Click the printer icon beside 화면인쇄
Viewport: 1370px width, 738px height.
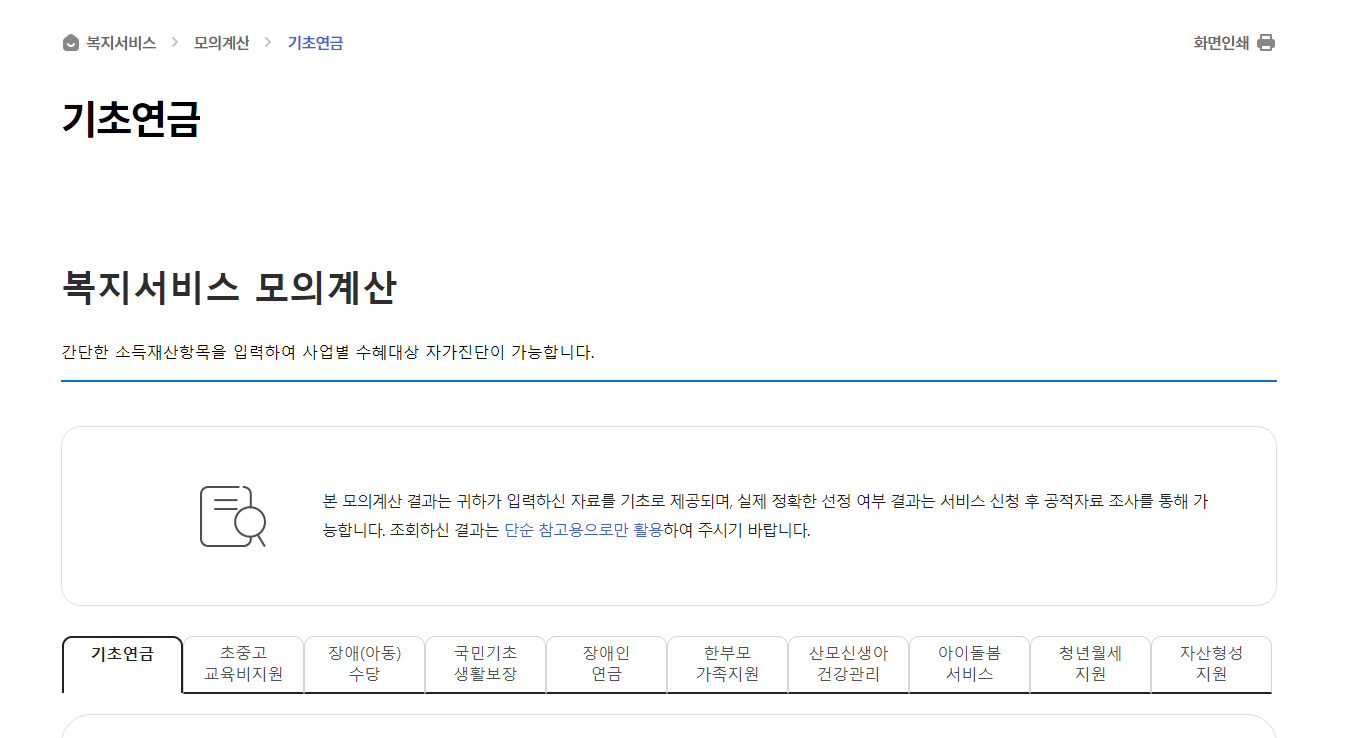[1266, 43]
